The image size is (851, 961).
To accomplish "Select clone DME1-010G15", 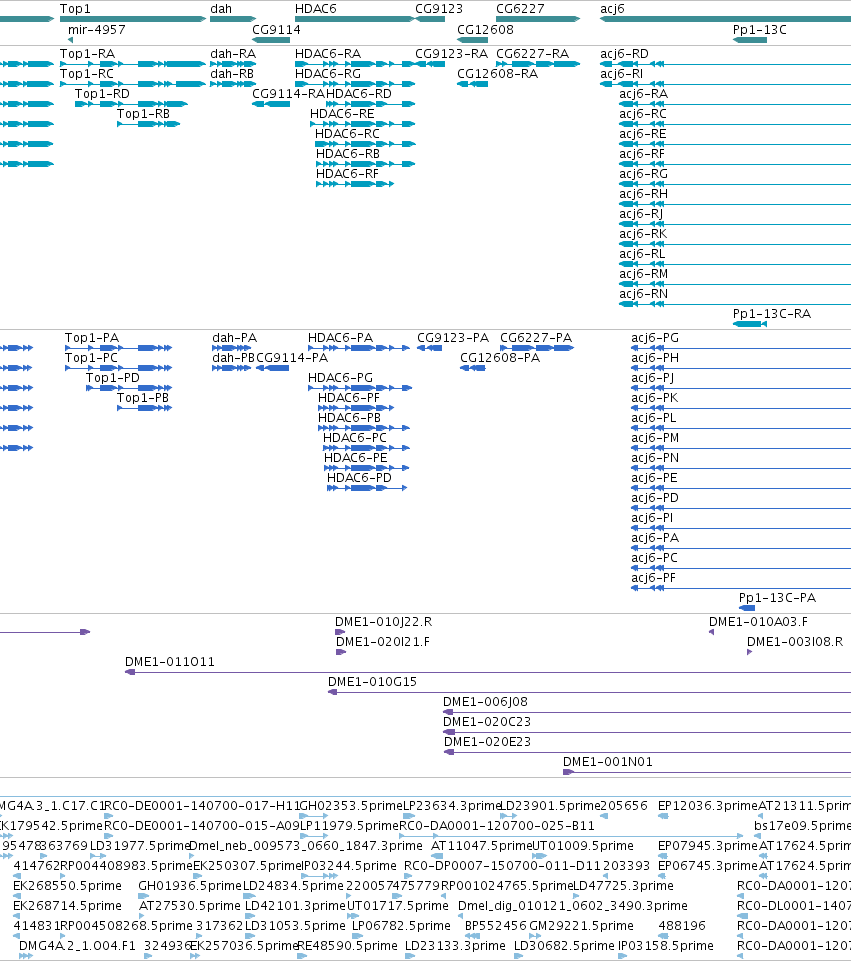I will [589, 692].
